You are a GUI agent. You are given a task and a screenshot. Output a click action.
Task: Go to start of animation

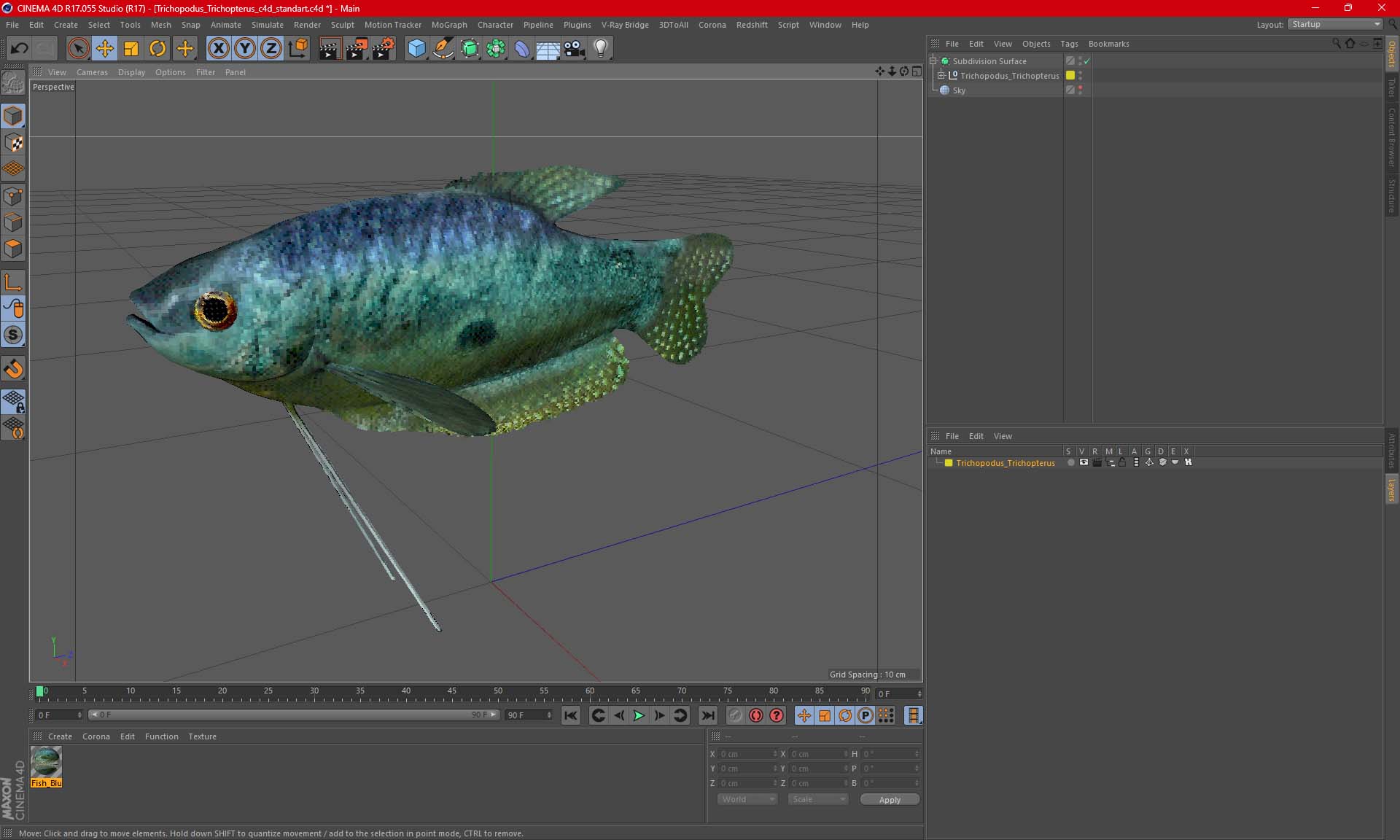(571, 715)
